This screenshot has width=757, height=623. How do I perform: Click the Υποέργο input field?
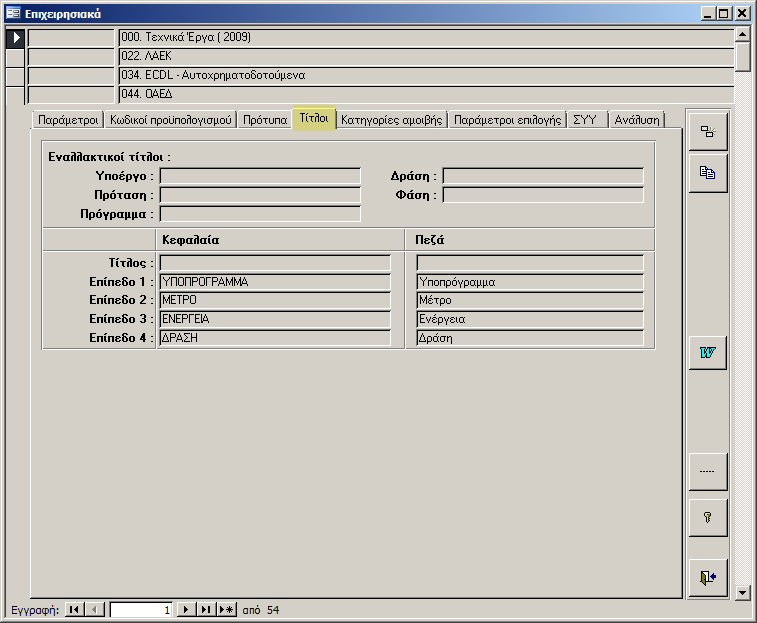pyautogui.click(x=260, y=176)
